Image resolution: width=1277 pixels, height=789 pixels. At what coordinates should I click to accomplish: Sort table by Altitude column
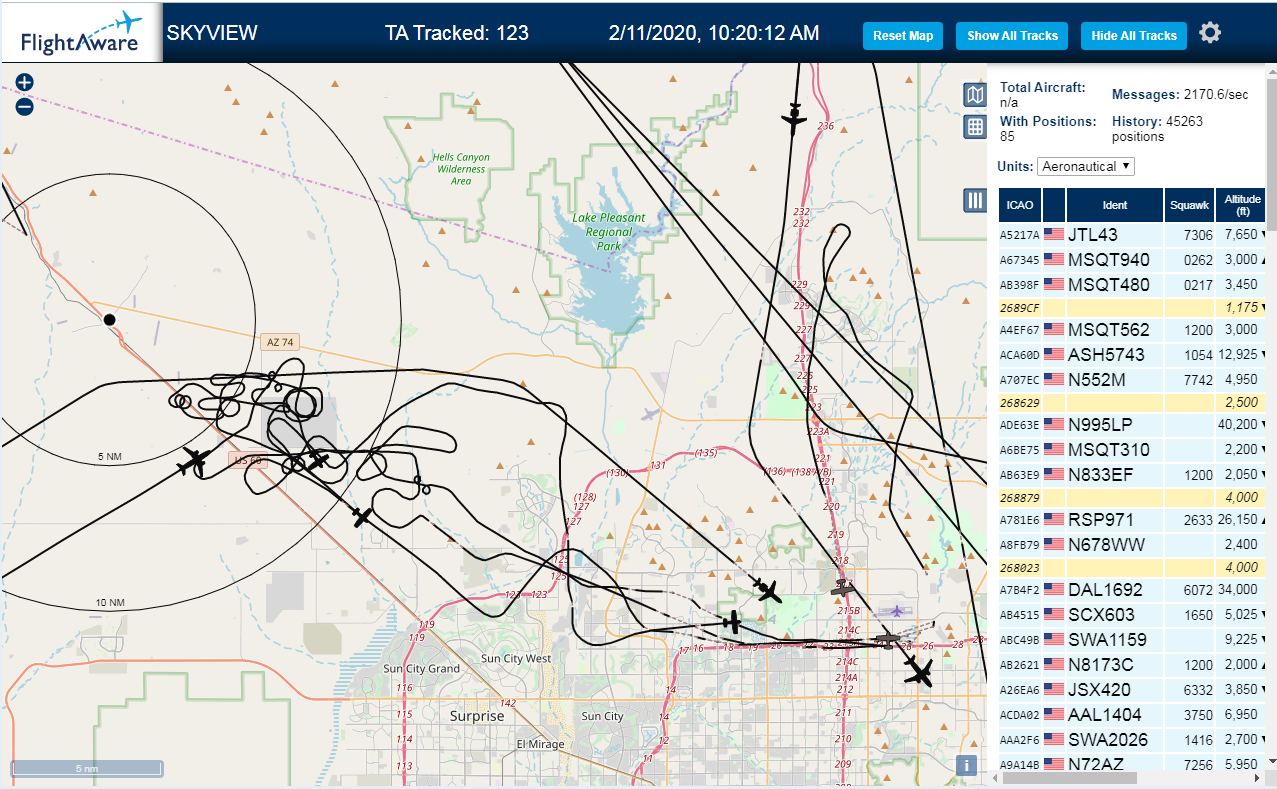[x=1243, y=205]
